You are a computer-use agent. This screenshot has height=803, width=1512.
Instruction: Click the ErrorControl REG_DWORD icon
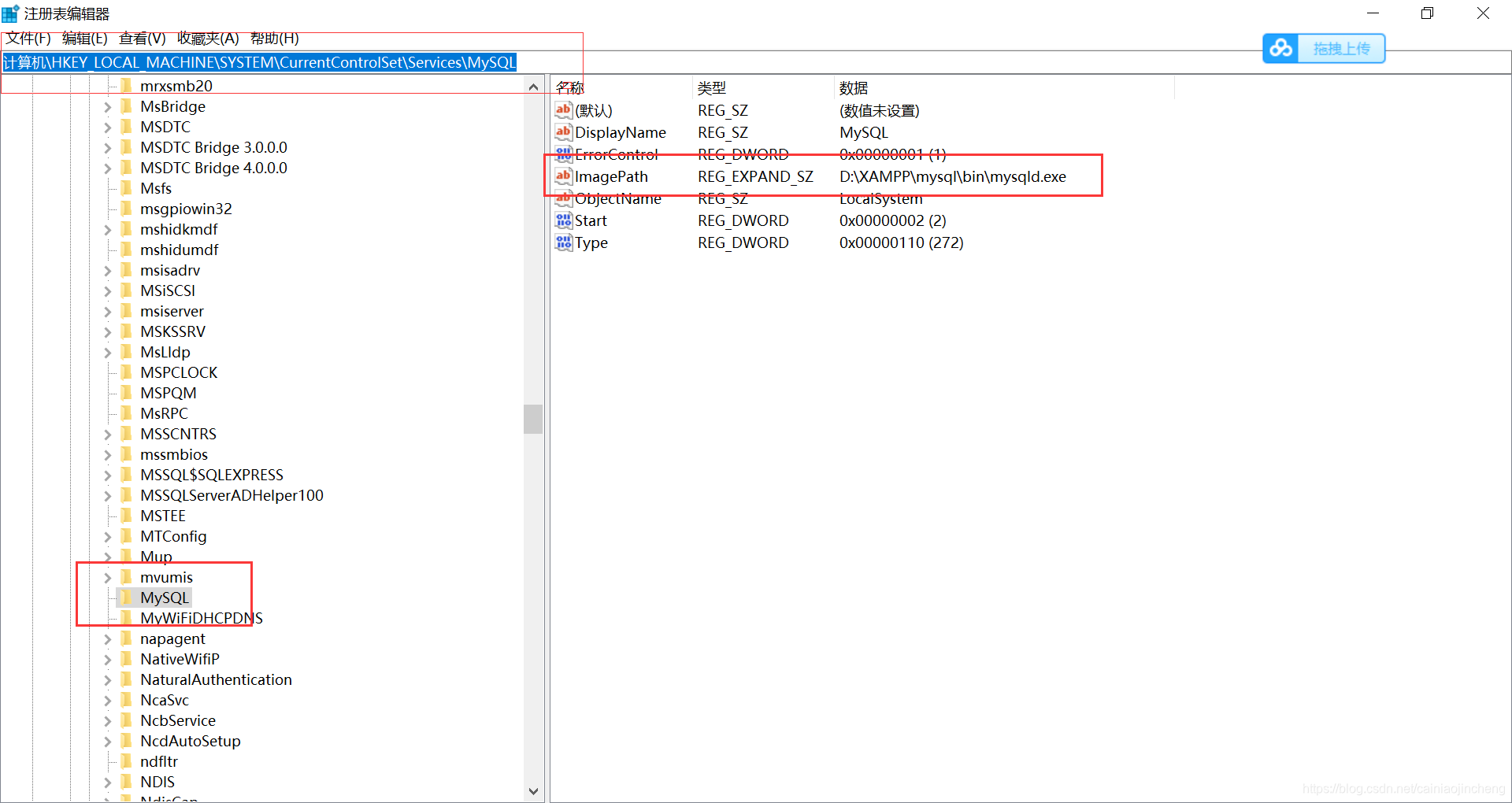(562, 154)
